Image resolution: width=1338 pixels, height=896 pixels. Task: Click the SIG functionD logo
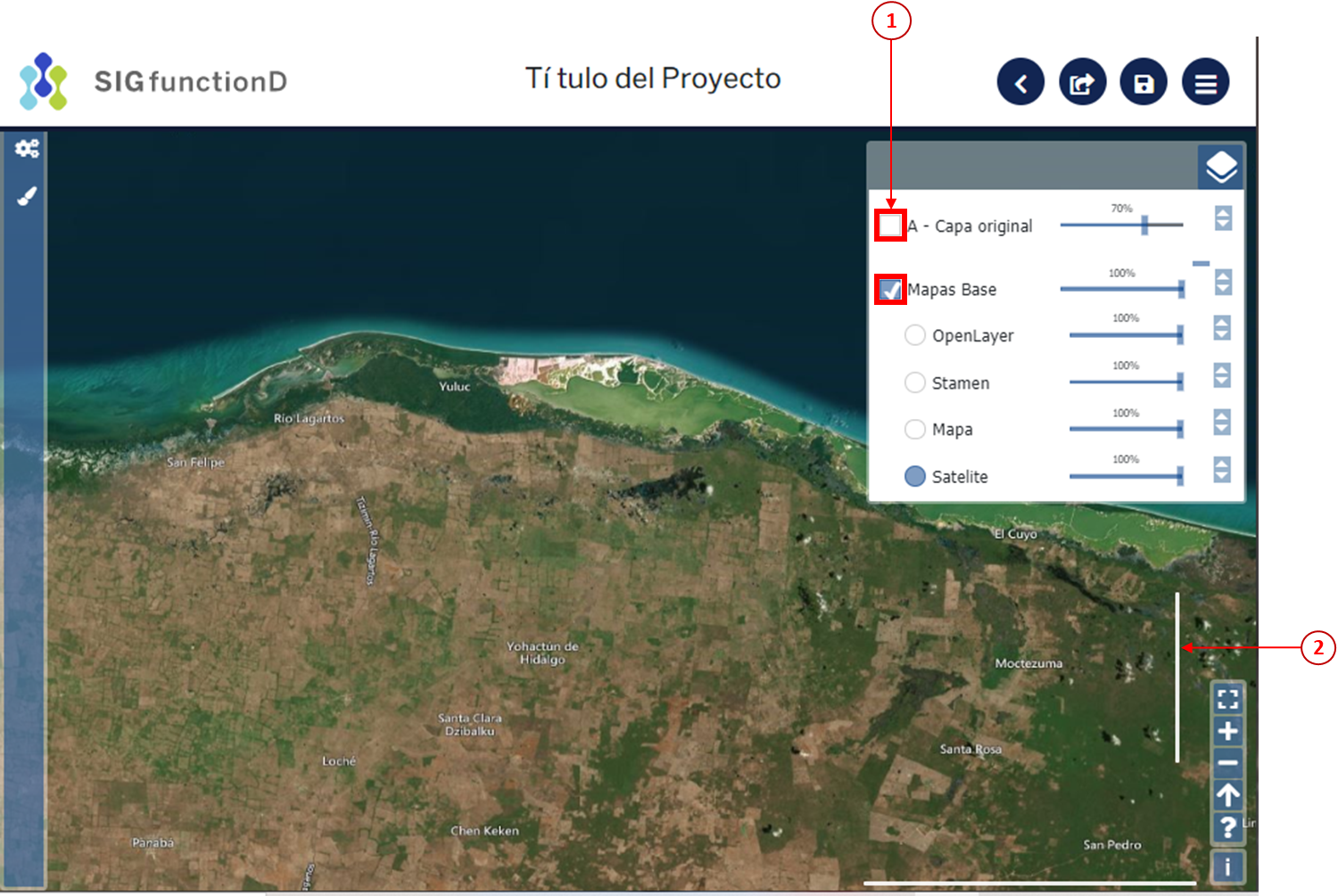tap(153, 81)
